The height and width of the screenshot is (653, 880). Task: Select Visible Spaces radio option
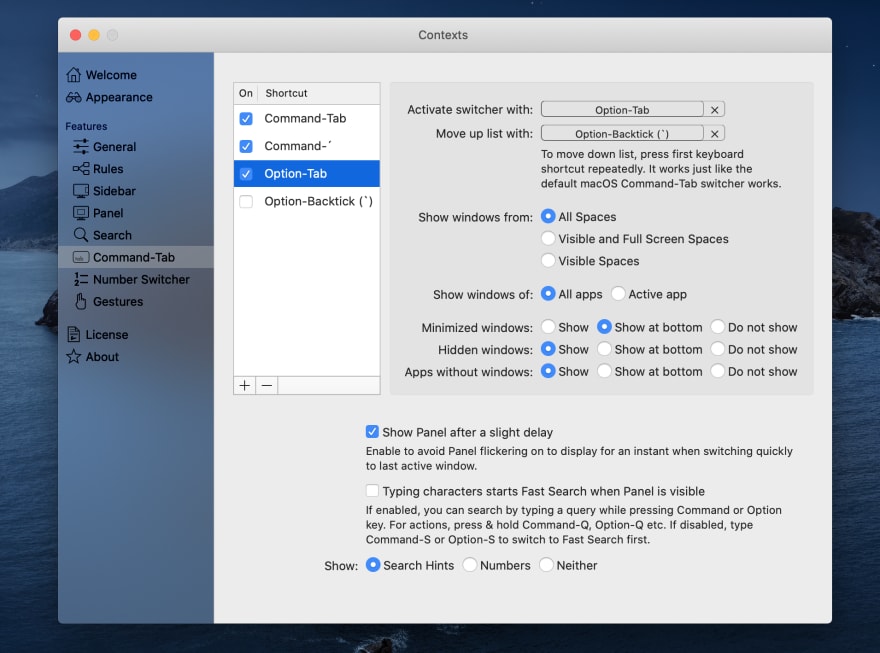pyautogui.click(x=548, y=260)
